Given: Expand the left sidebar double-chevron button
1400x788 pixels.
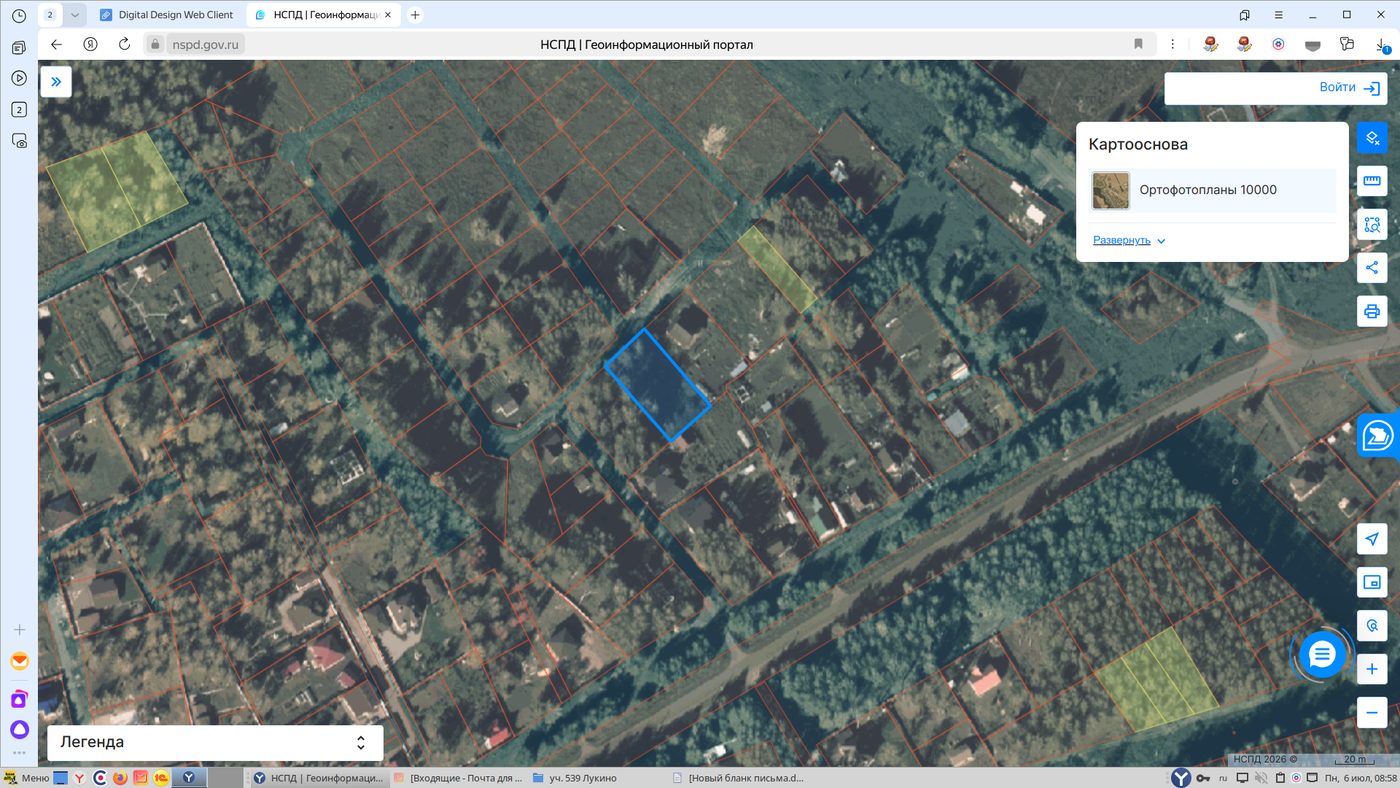Looking at the screenshot, I should pyautogui.click(x=56, y=83).
